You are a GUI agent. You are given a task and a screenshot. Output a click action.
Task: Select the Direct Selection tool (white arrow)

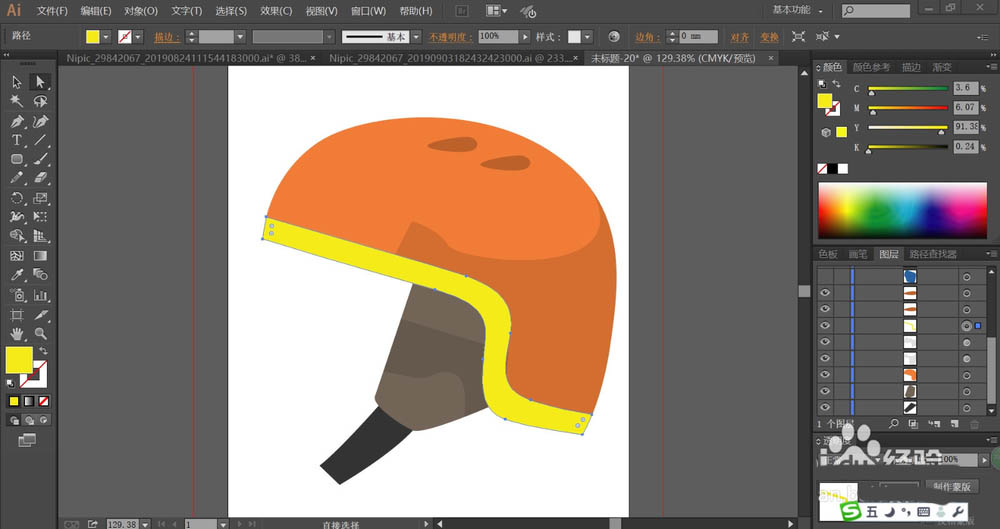(x=41, y=82)
